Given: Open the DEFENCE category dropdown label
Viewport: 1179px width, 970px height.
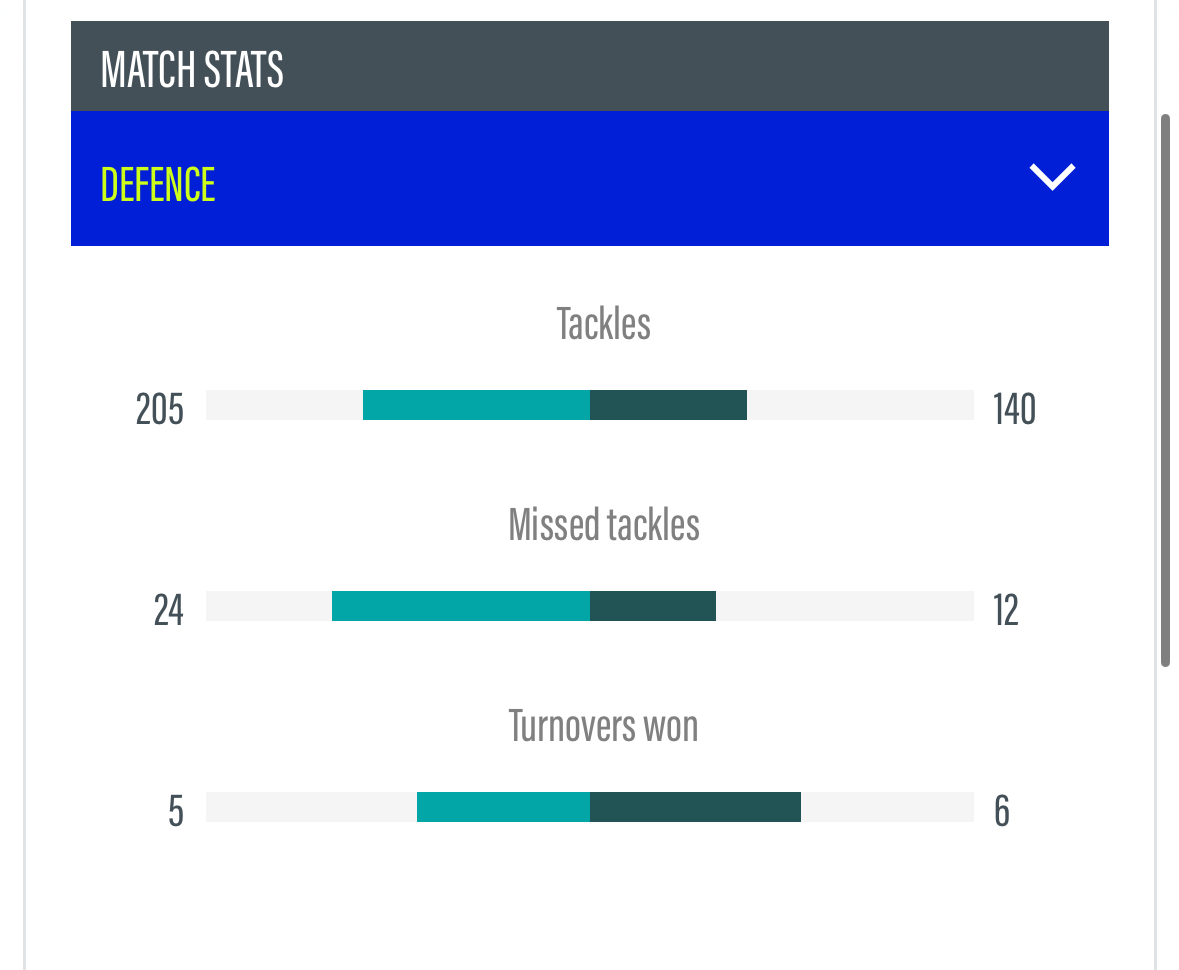Looking at the screenshot, I should coord(158,185).
